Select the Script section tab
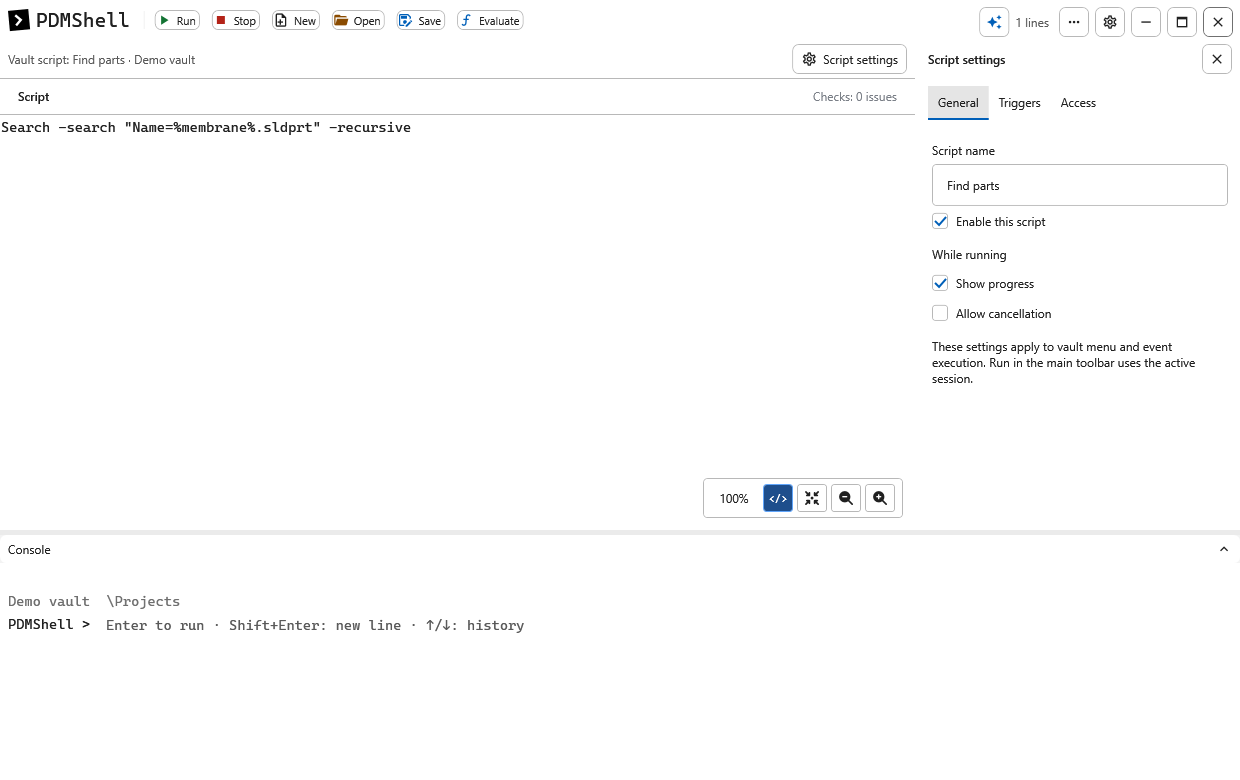The image size is (1240, 780). click(33, 97)
